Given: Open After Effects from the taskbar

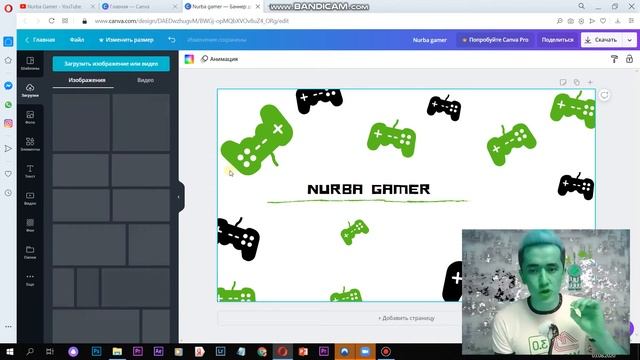Looking at the screenshot, I should pos(158,351).
